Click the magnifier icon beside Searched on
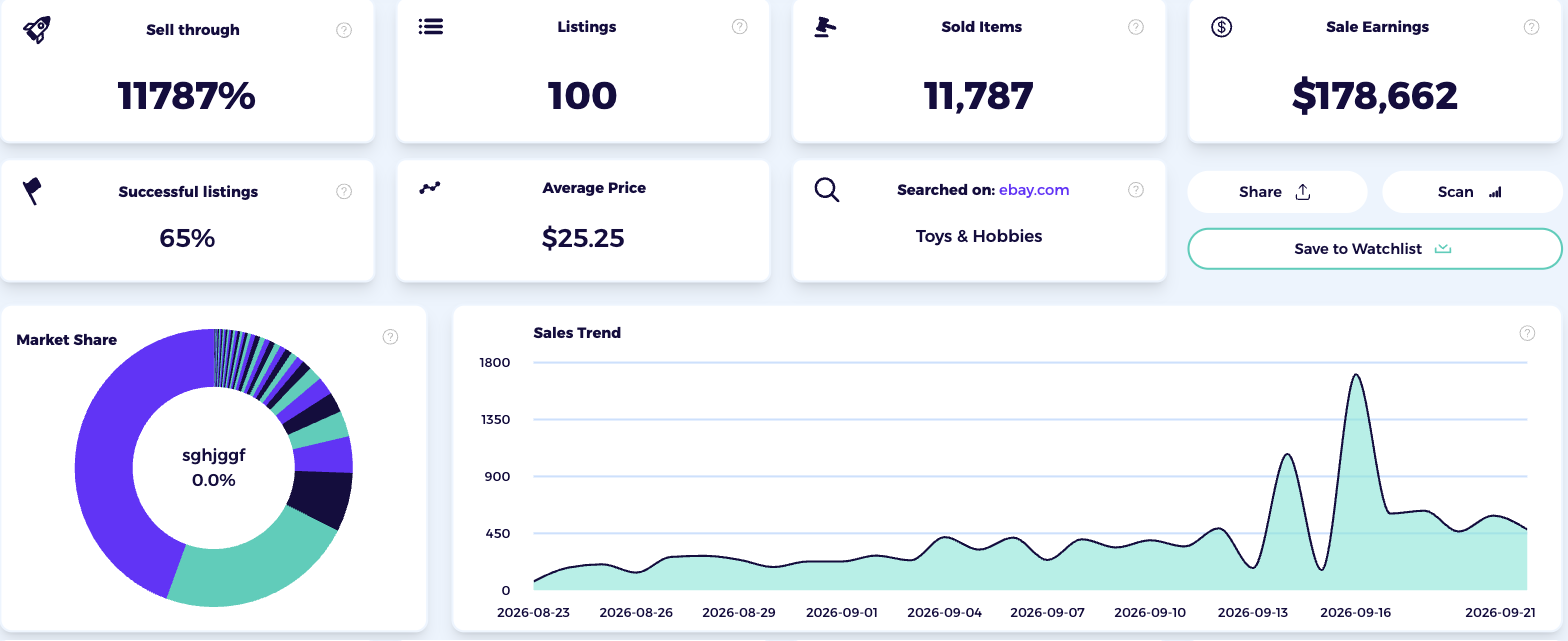Viewport: 1568px width, 641px height. [x=827, y=190]
